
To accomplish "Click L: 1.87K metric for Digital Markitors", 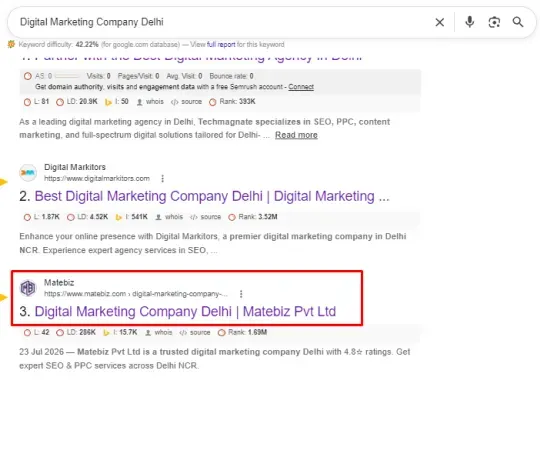I will (42, 217).
